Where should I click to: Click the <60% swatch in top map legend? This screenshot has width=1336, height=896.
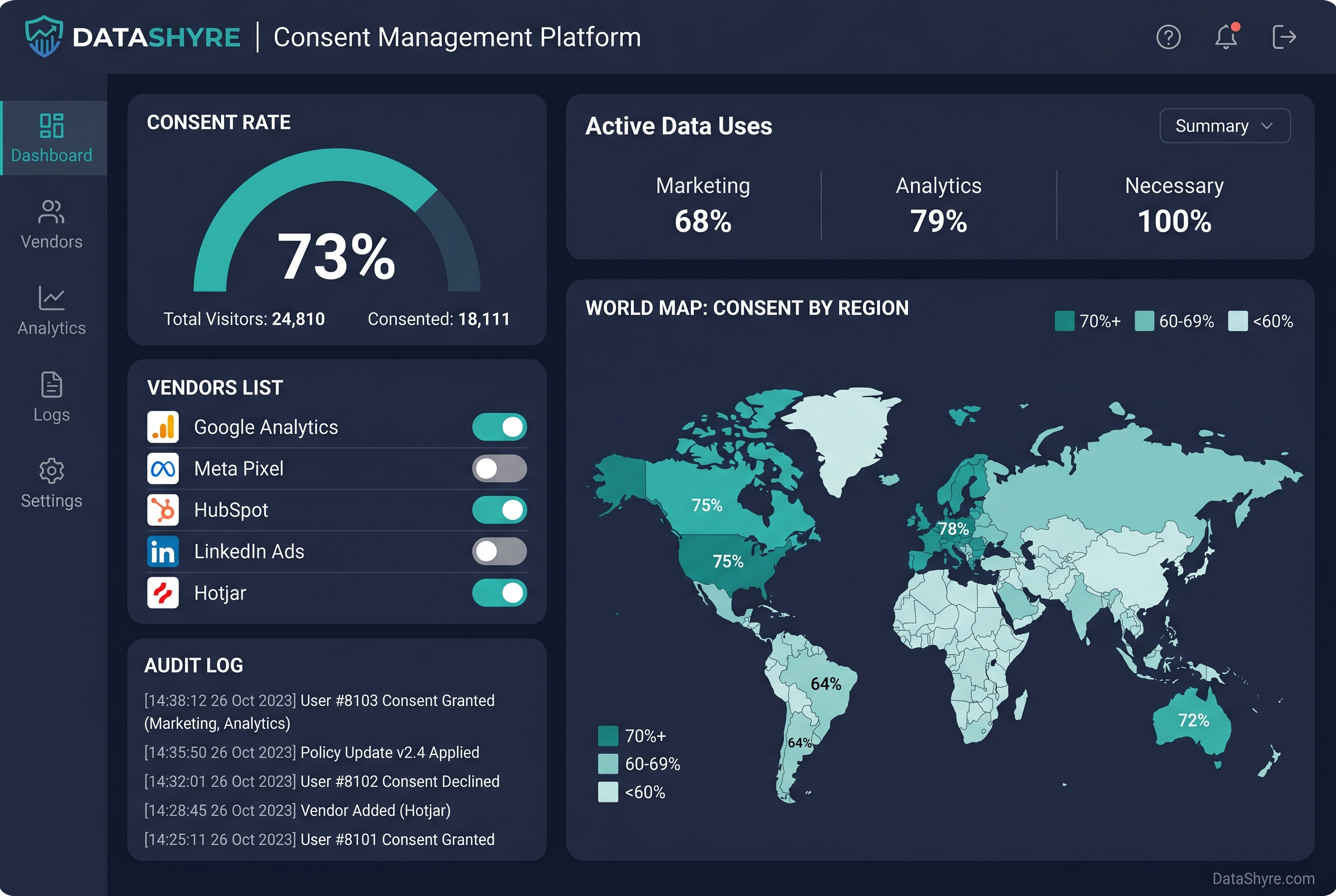1238,321
